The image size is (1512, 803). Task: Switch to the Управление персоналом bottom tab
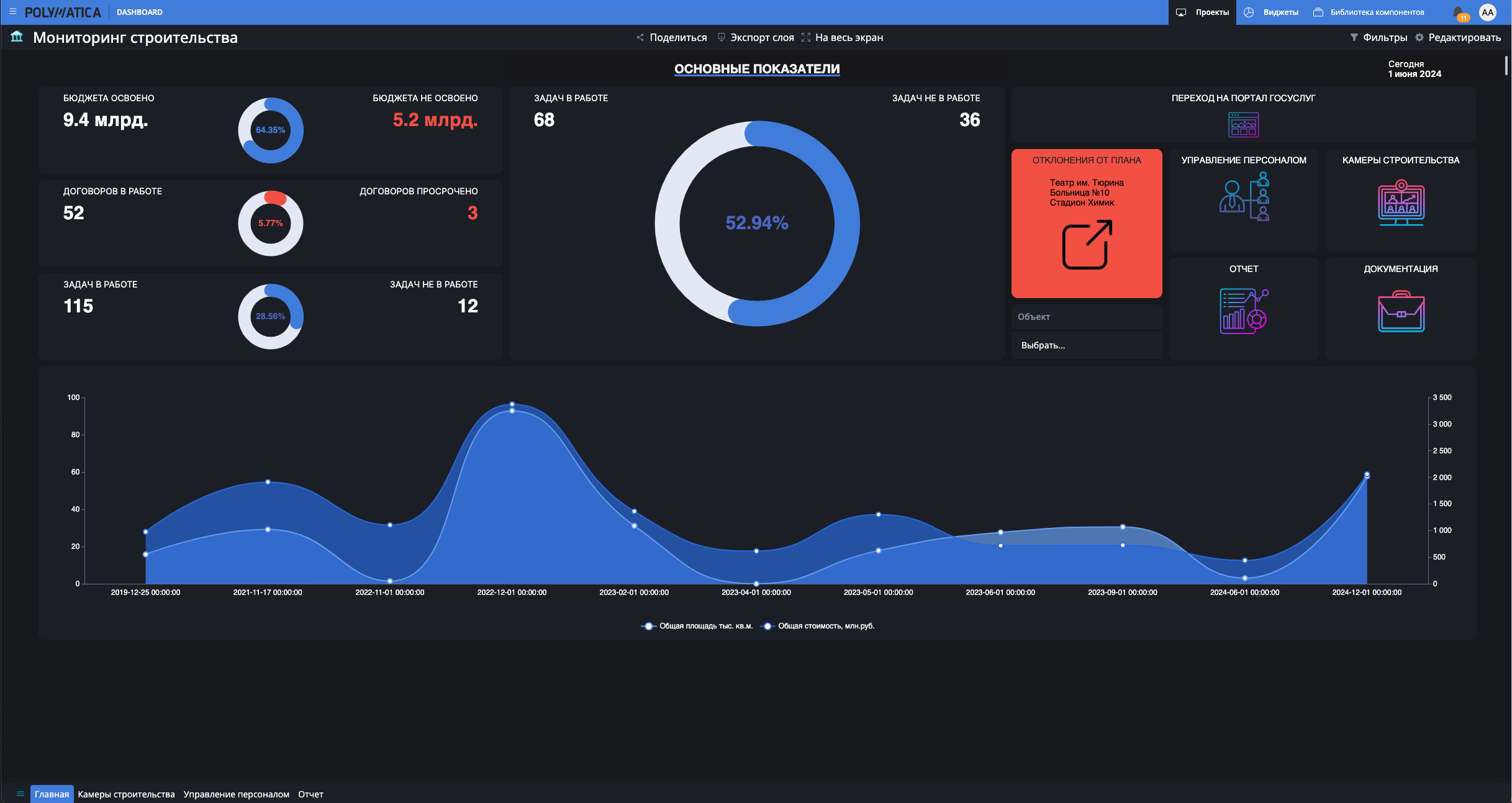[x=236, y=794]
